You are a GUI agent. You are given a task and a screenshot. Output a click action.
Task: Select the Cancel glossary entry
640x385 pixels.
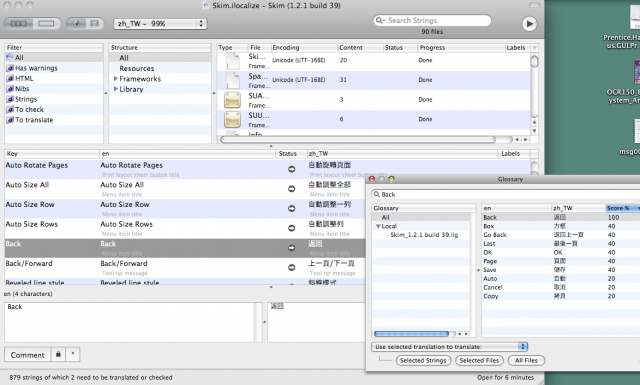[x=561, y=287]
